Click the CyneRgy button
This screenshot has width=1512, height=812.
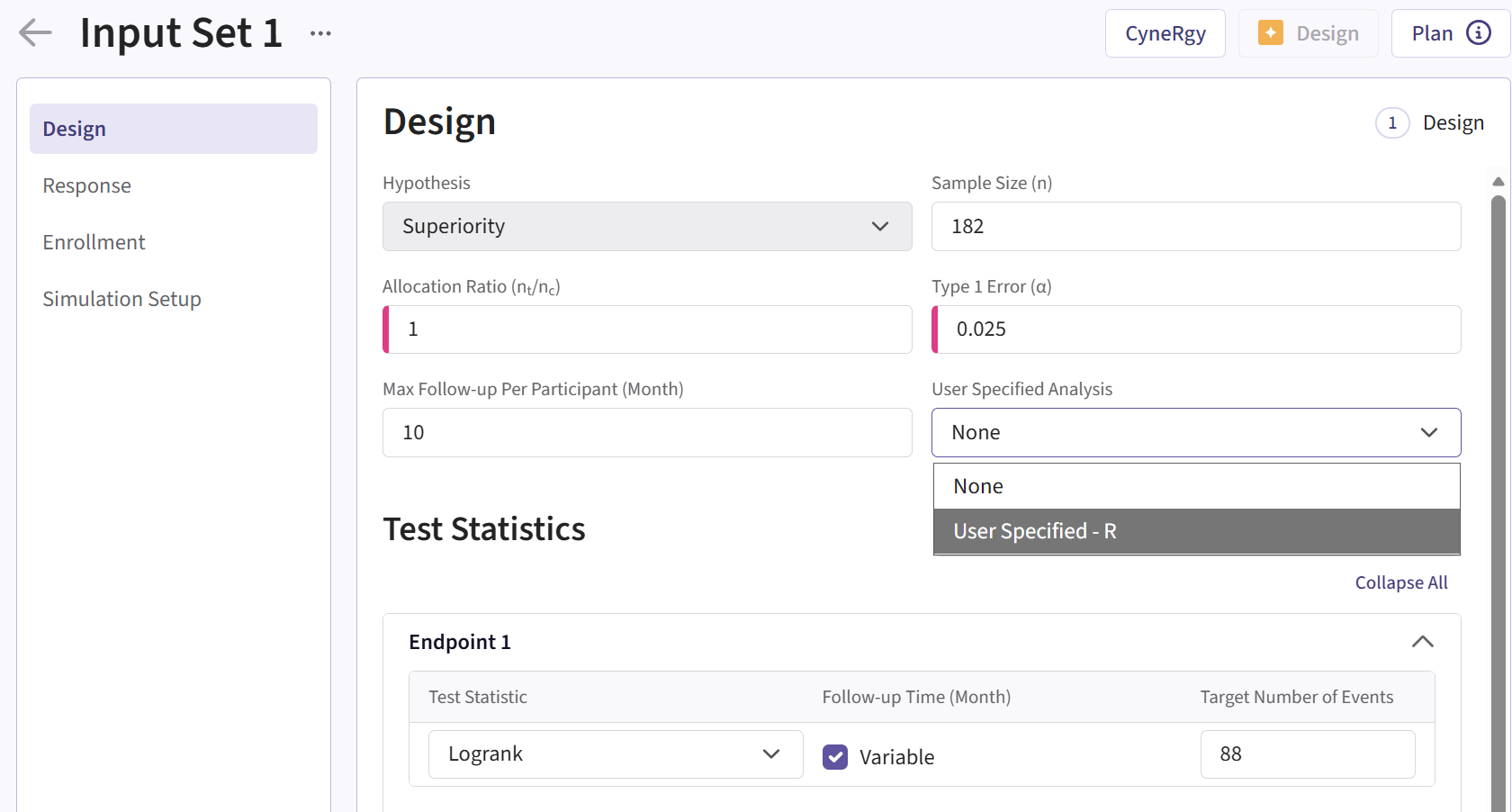[1165, 33]
